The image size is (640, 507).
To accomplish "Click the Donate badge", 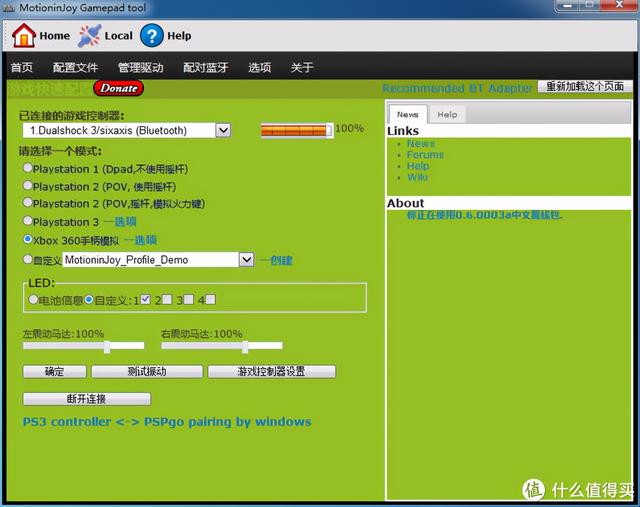I will [x=118, y=88].
